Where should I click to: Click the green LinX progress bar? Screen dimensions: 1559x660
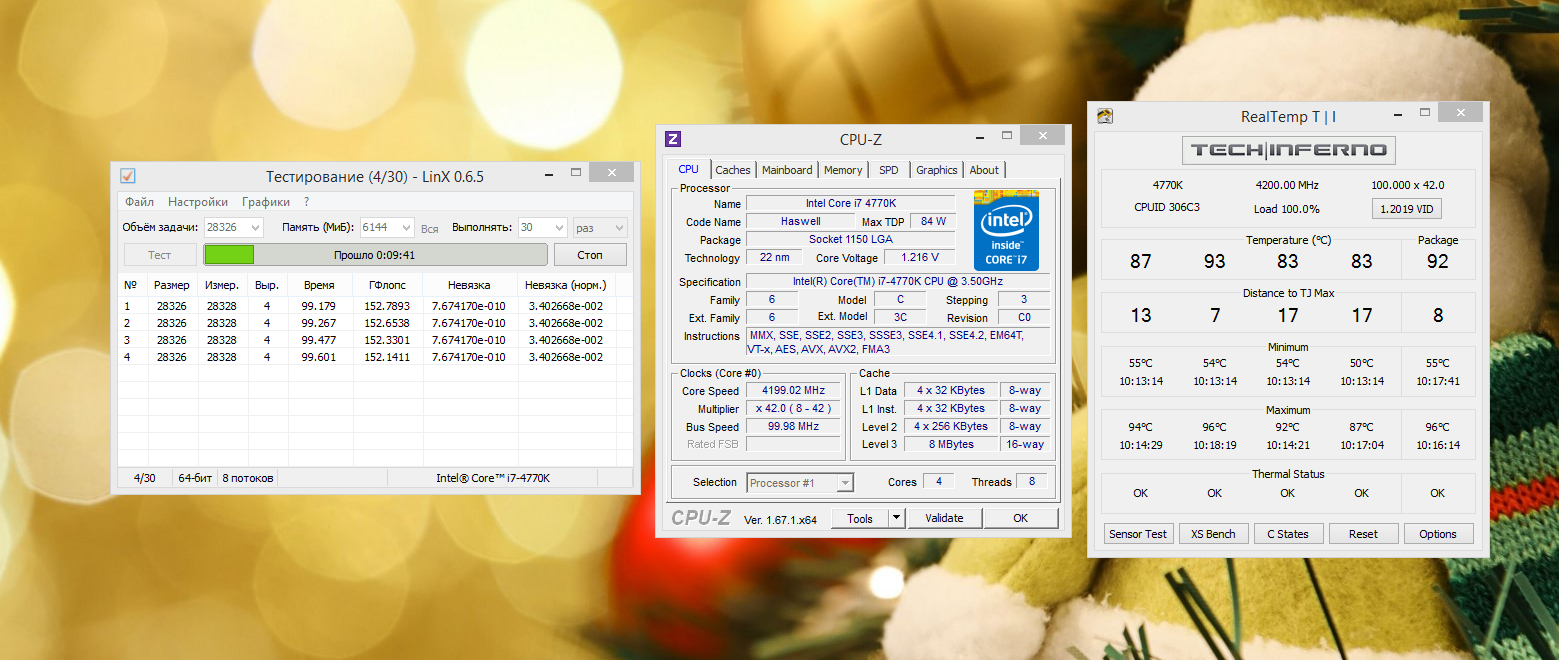(376, 255)
